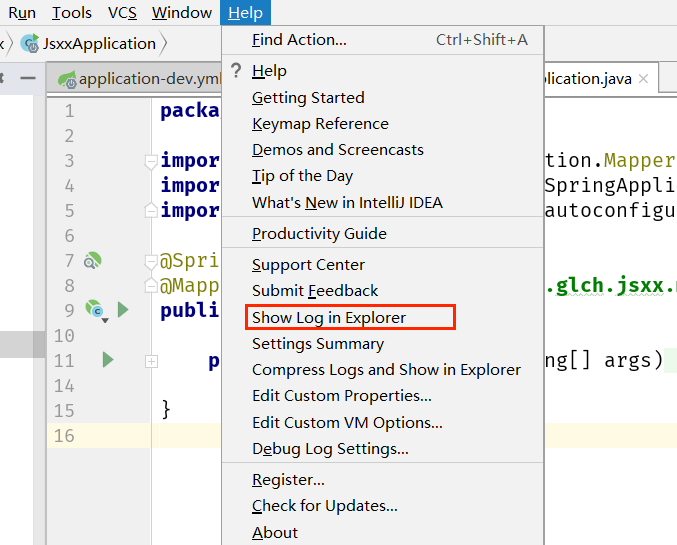
Task: Click Spring bean gutter icon on line 7
Action: pyautogui.click(x=92, y=260)
